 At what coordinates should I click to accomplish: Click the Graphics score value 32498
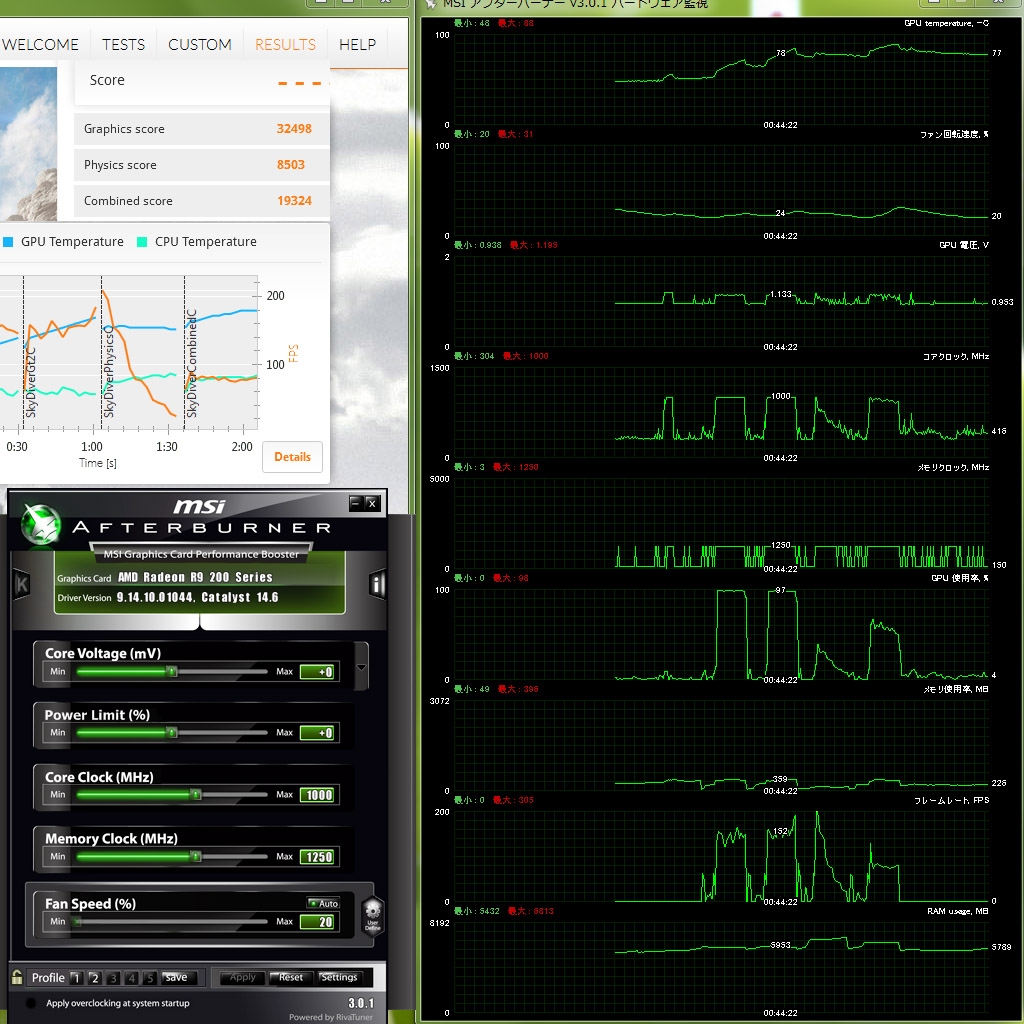pyautogui.click(x=294, y=129)
